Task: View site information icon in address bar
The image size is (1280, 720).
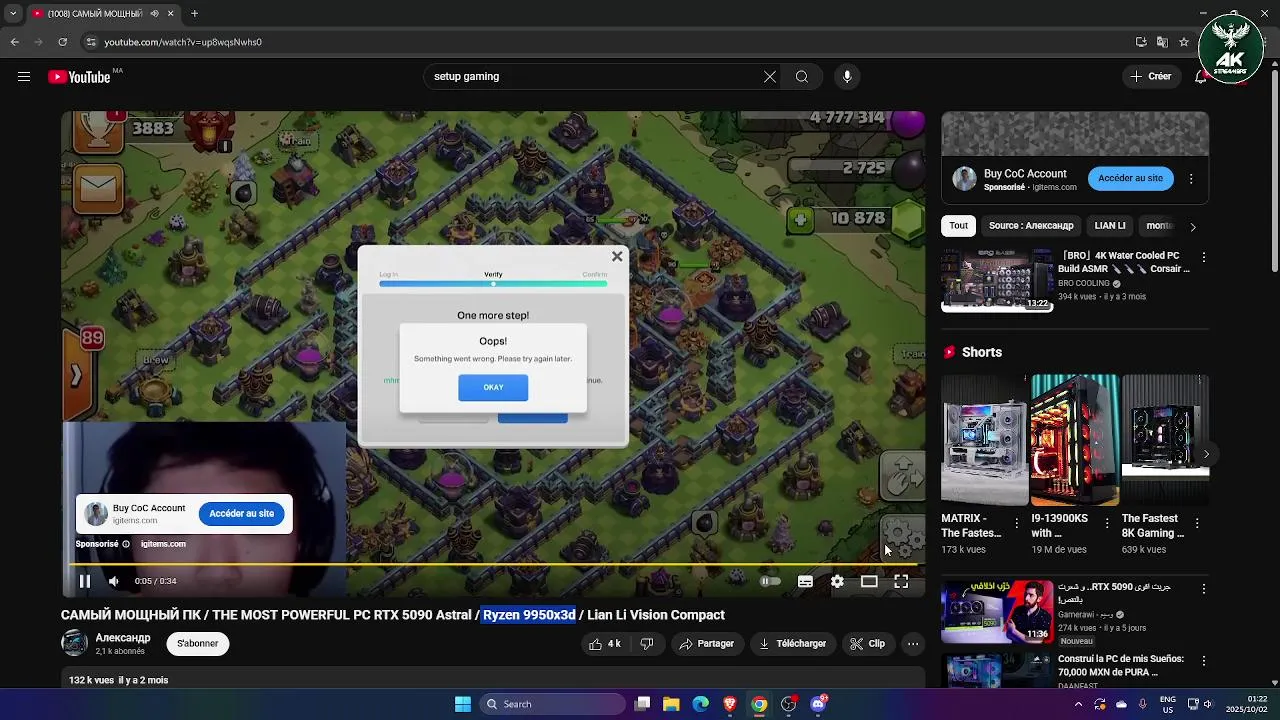Action: pyautogui.click(x=91, y=42)
